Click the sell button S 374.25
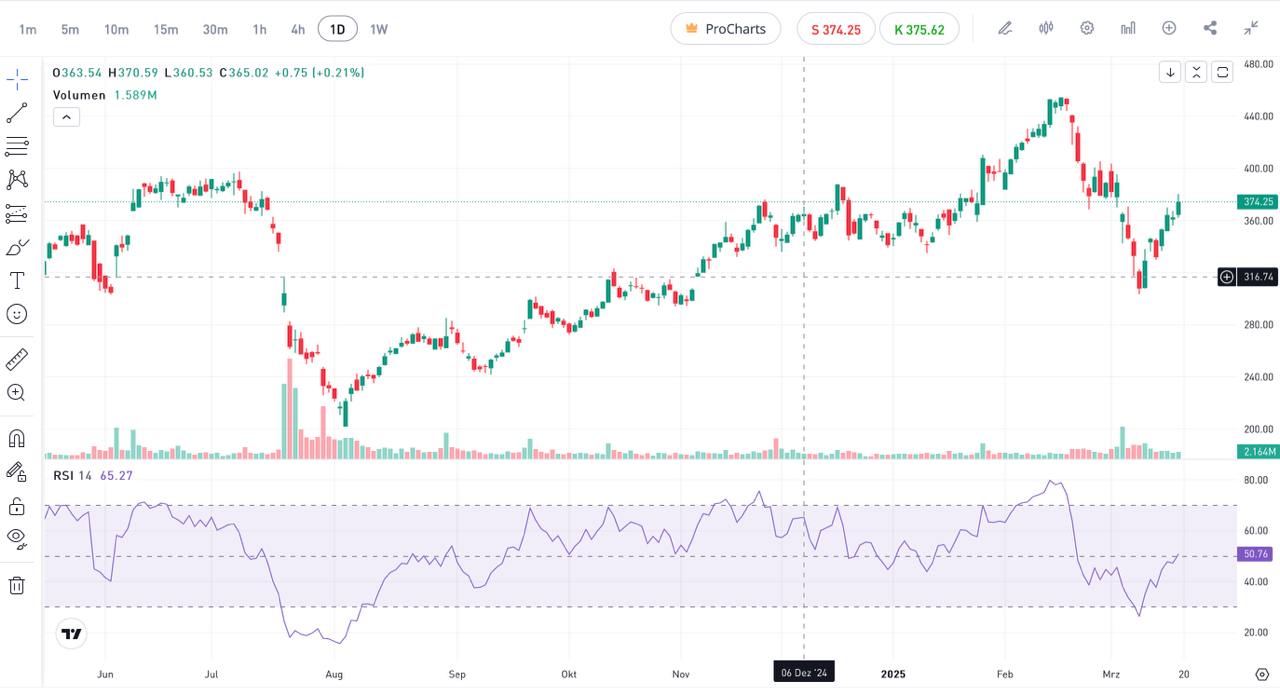Screen dimensions: 1280x695 point(835,29)
